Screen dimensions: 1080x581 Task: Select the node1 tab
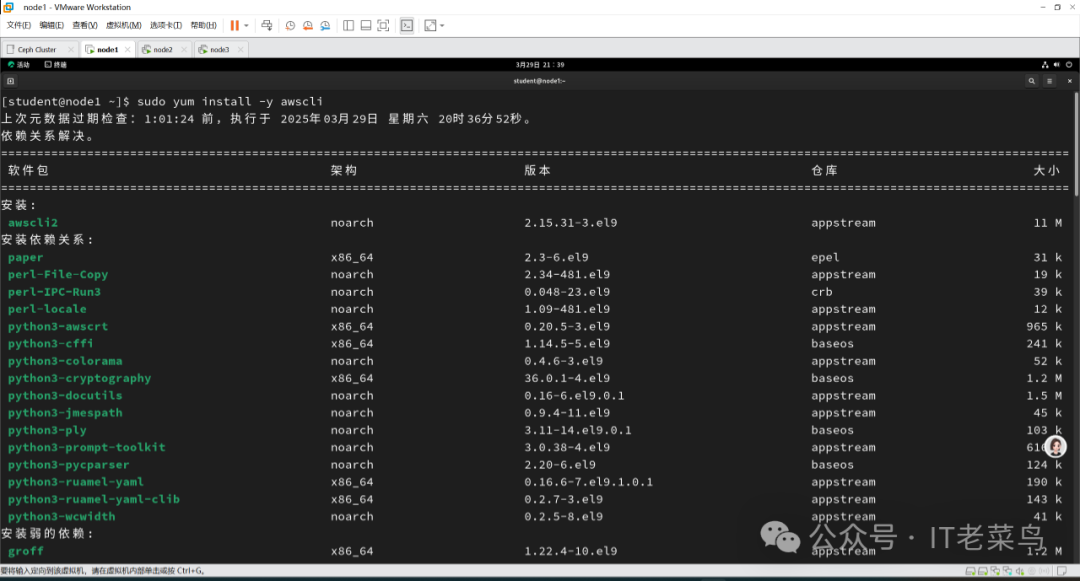107,50
